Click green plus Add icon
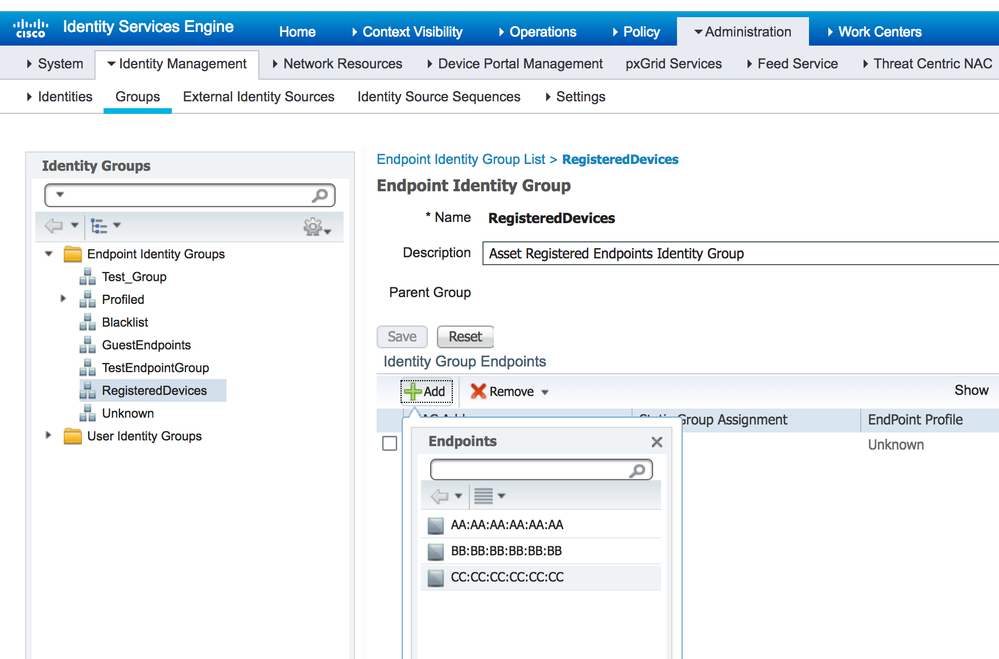The height and width of the screenshot is (659, 999). click(413, 391)
